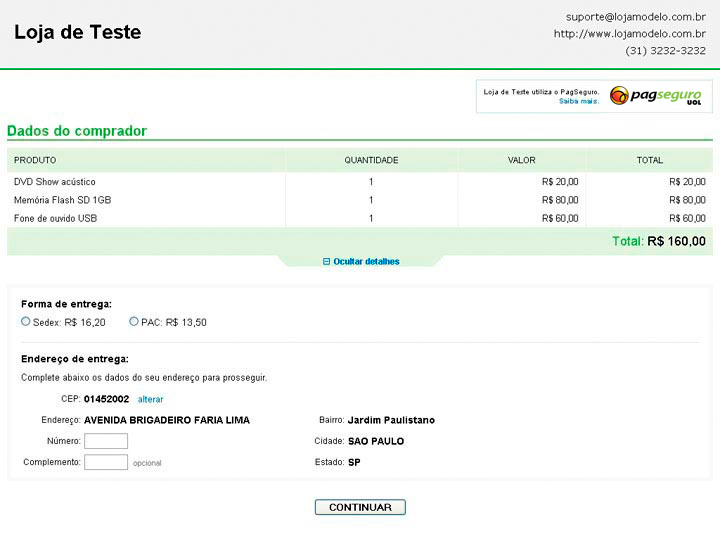Image resolution: width=720 pixels, height=534 pixels.
Task: Click the QUANTIDADE column header
Action: [371, 160]
